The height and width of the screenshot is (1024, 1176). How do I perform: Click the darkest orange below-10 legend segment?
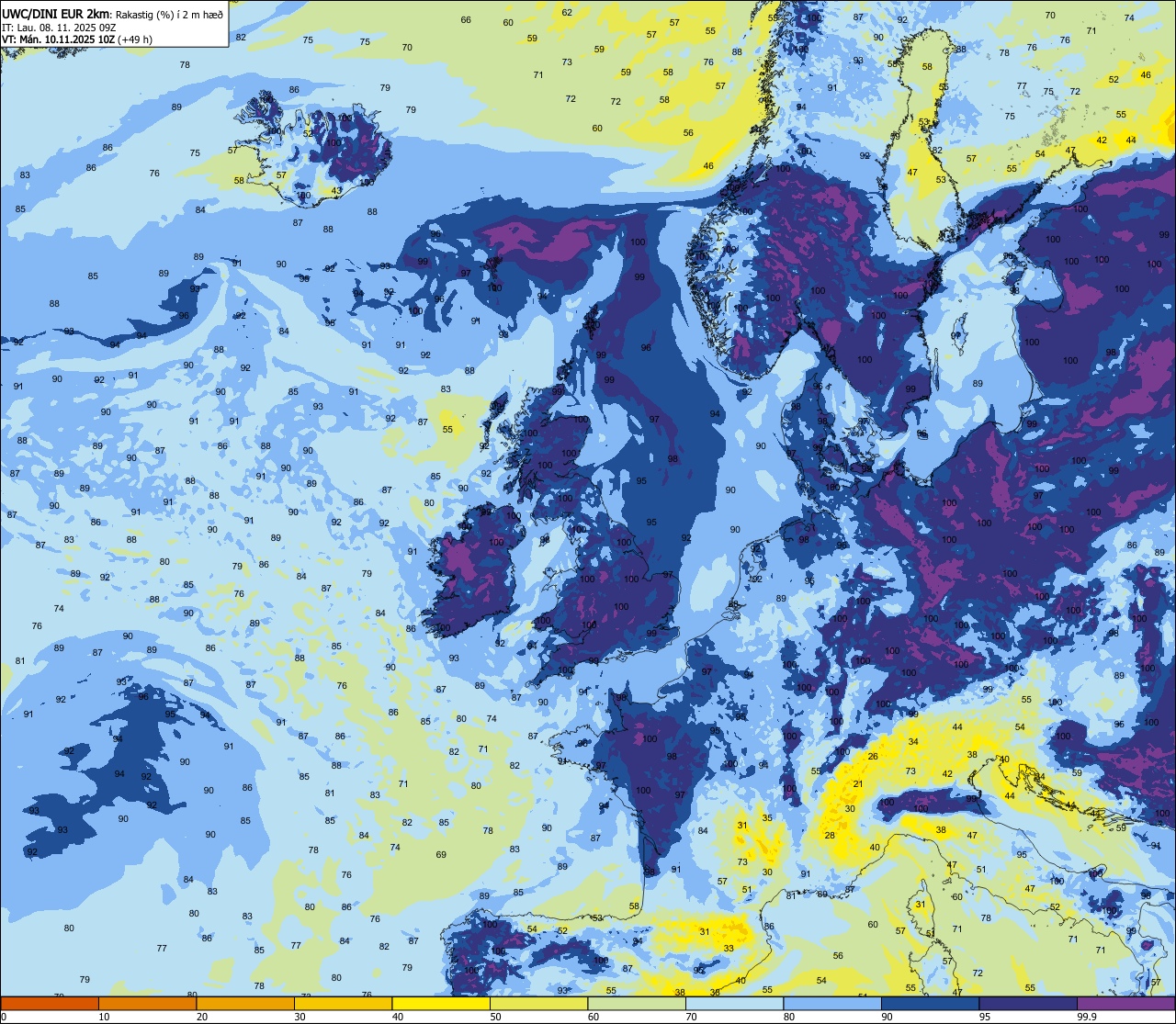[50, 1003]
